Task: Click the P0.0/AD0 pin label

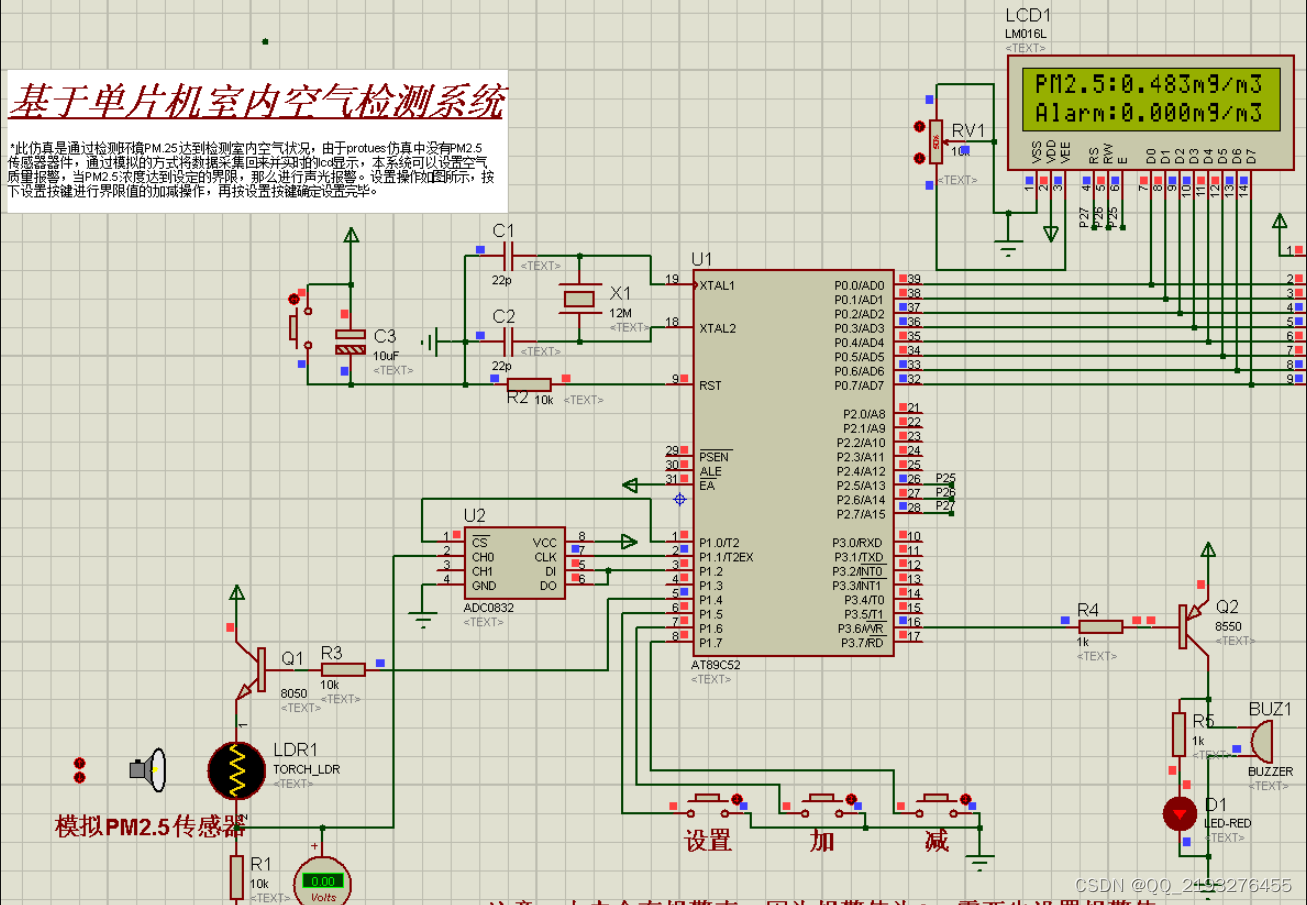Action: pyautogui.click(x=859, y=285)
